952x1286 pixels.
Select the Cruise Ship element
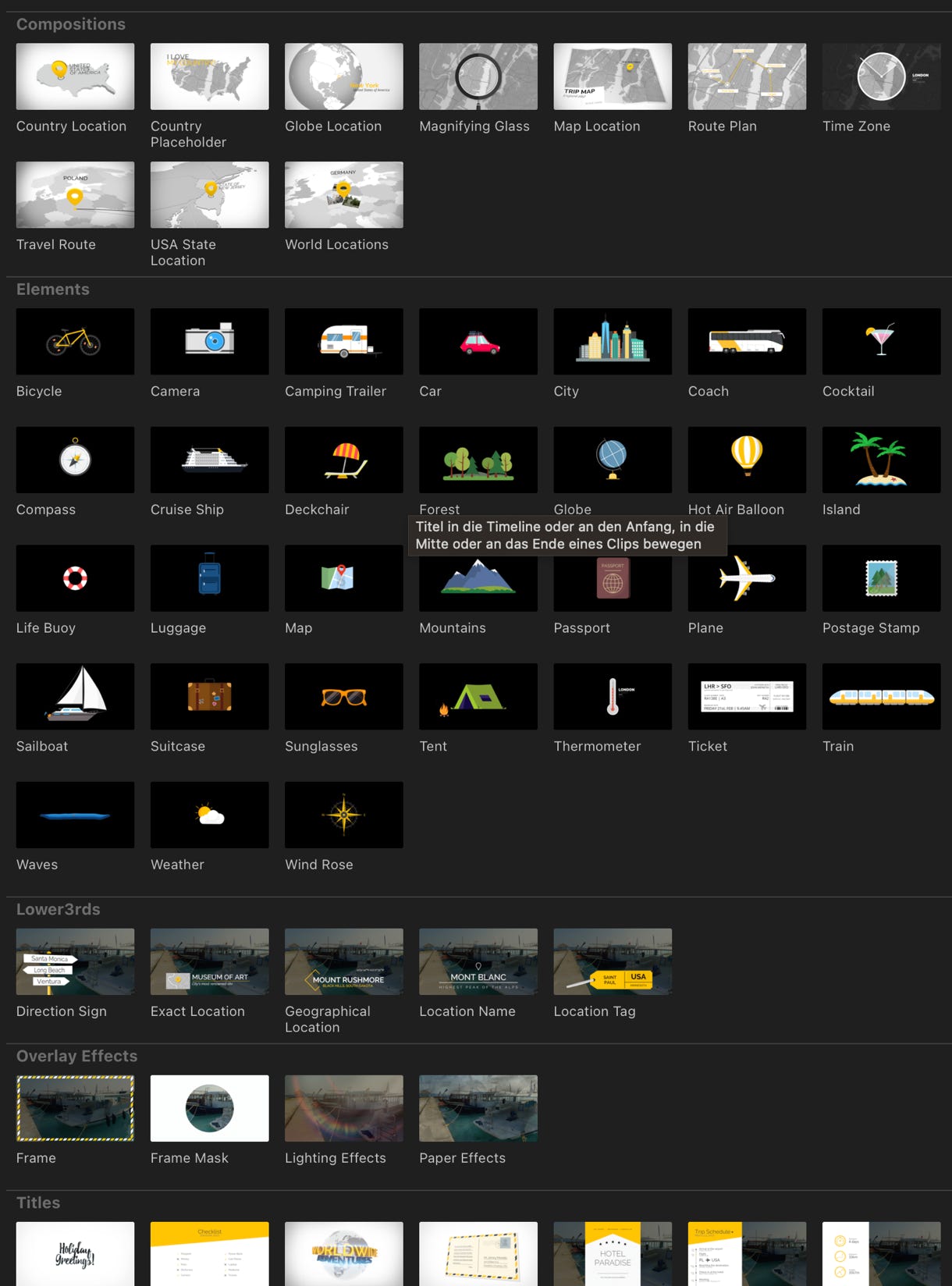[209, 460]
